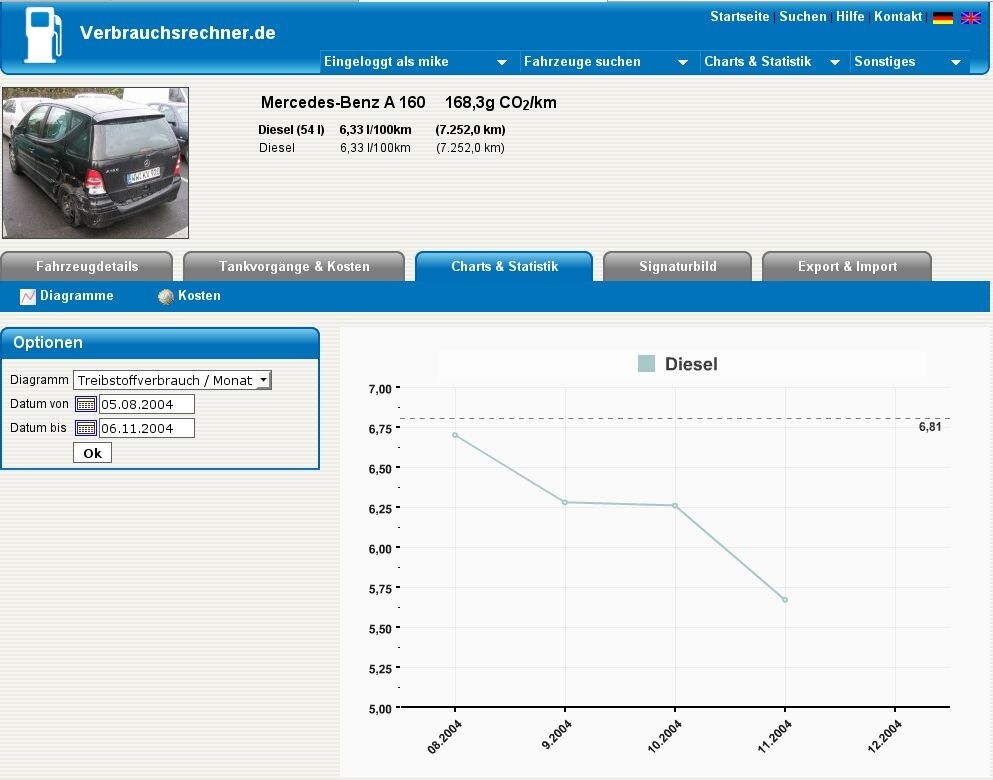Click the Ok button

92,453
